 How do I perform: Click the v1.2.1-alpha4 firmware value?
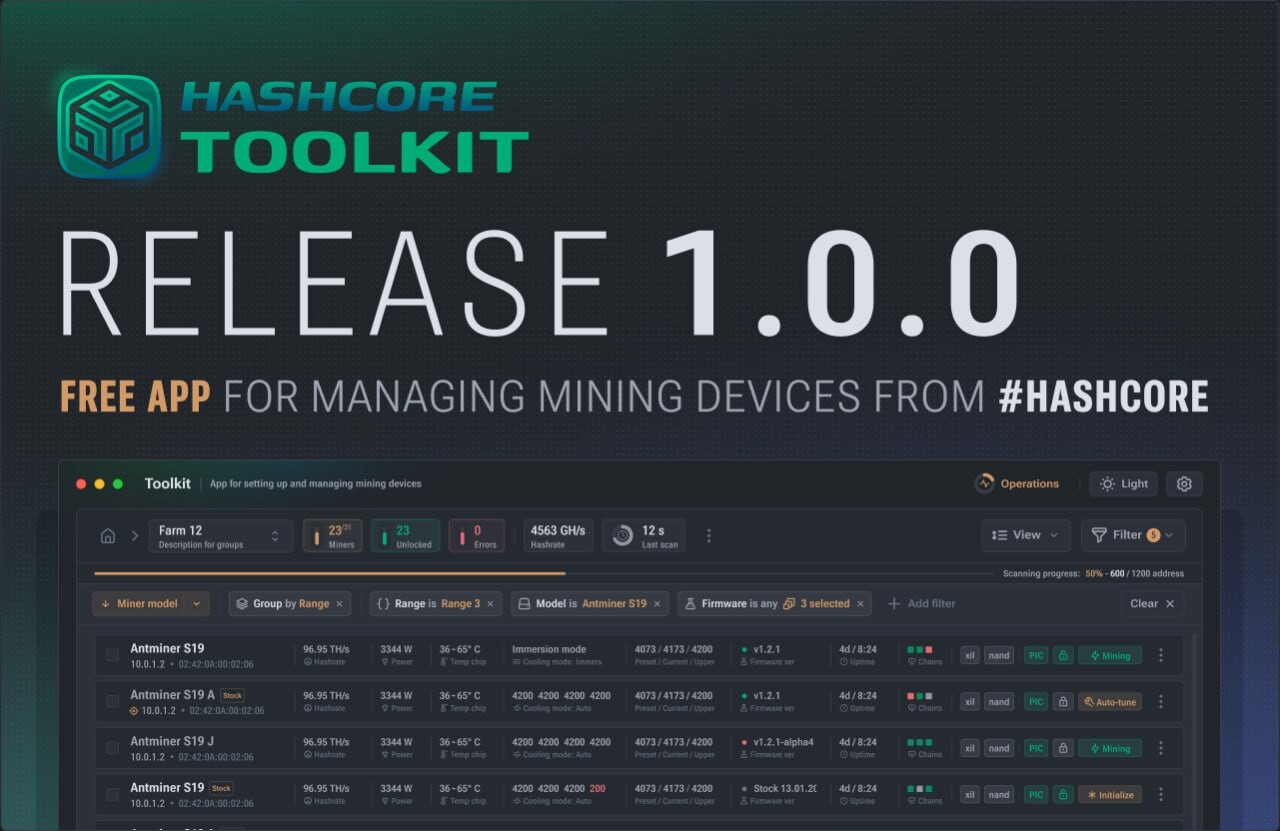(x=783, y=742)
